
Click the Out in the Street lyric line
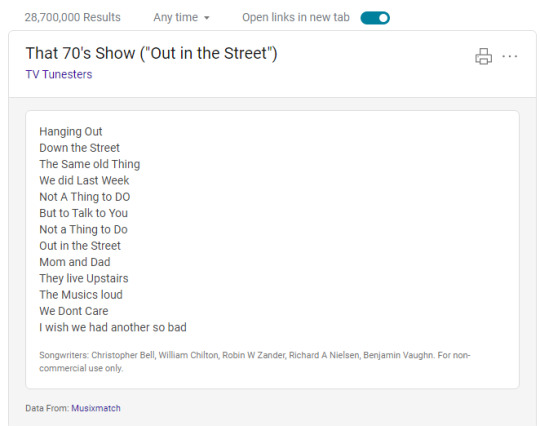coord(80,246)
